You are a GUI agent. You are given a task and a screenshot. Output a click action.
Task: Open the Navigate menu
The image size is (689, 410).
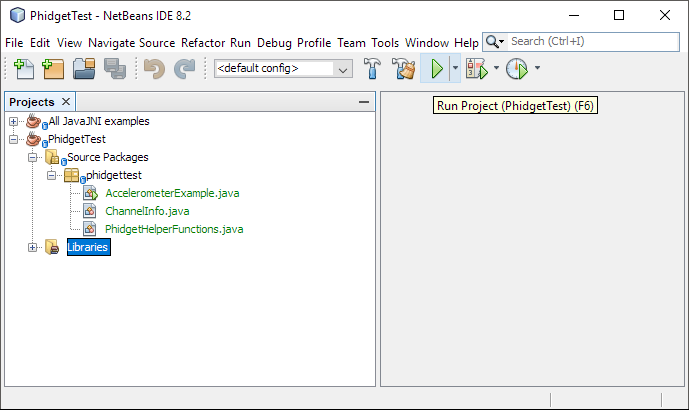112,43
